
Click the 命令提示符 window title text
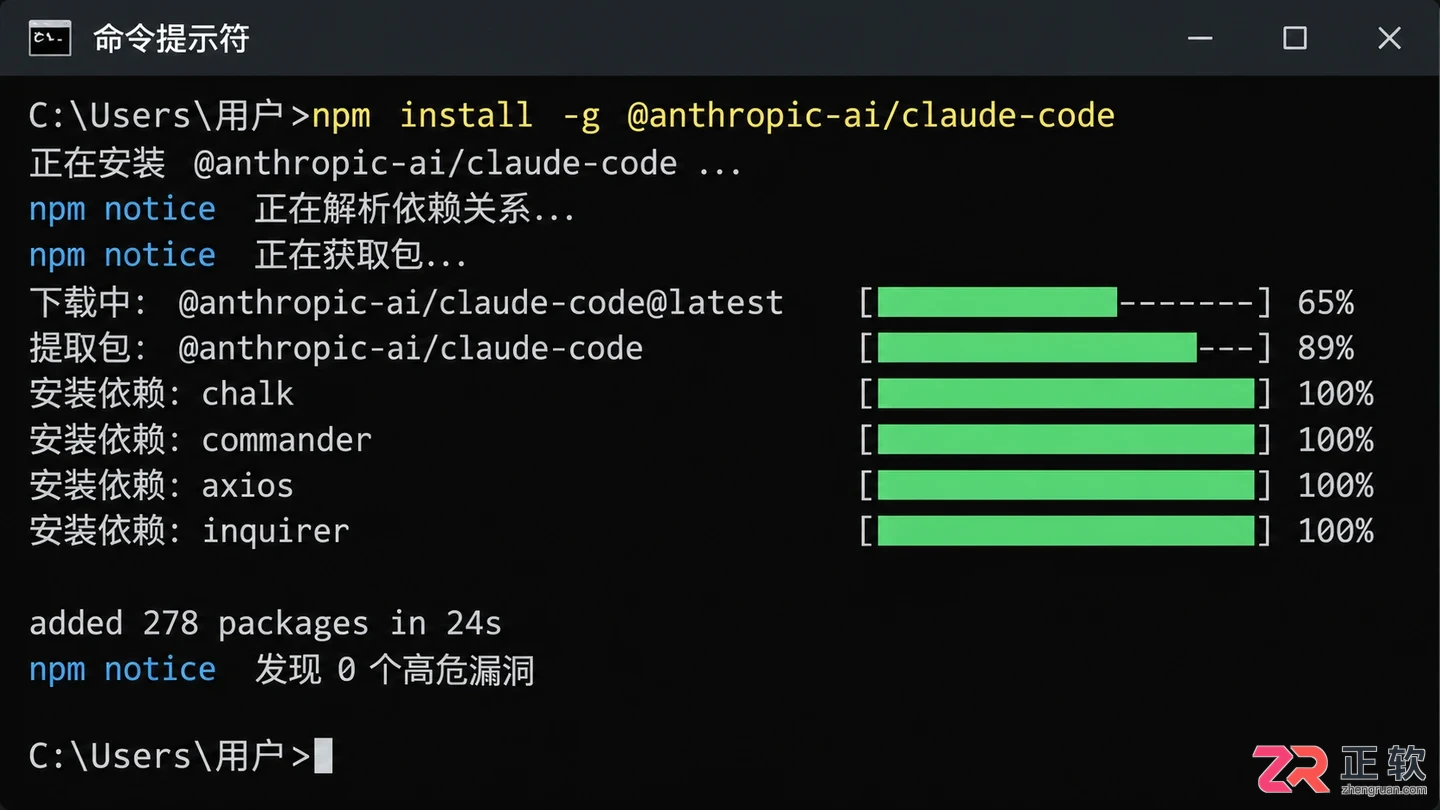171,38
